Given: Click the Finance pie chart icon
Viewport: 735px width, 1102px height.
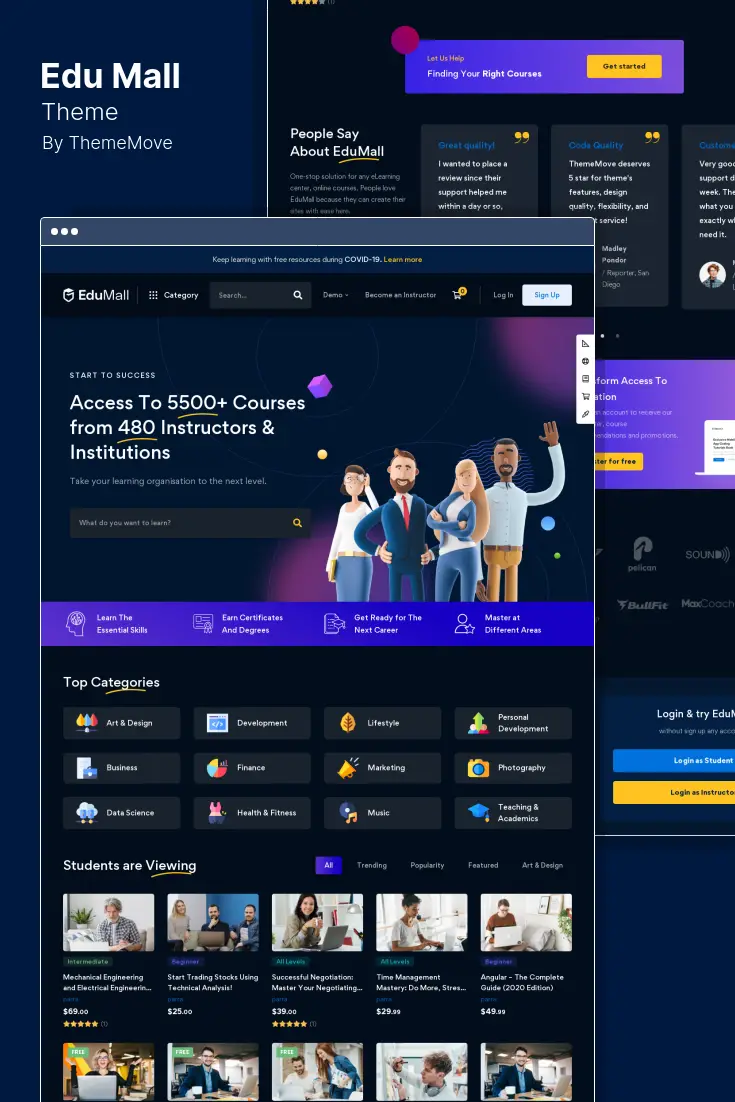Looking at the screenshot, I should click(x=217, y=767).
